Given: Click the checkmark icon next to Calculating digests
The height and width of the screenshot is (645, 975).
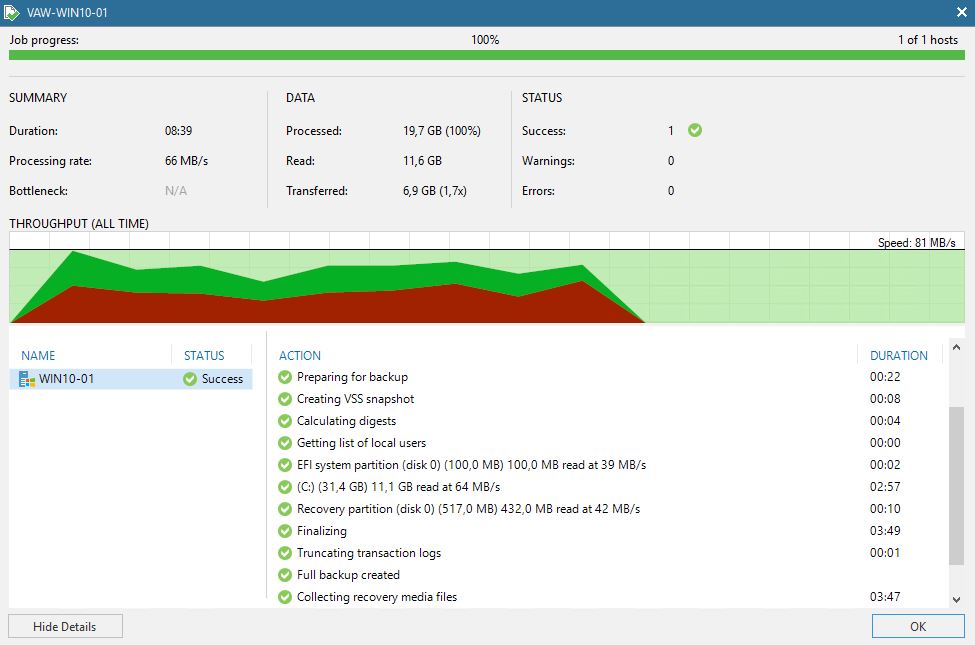Looking at the screenshot, I should click(x=285, y=421).
